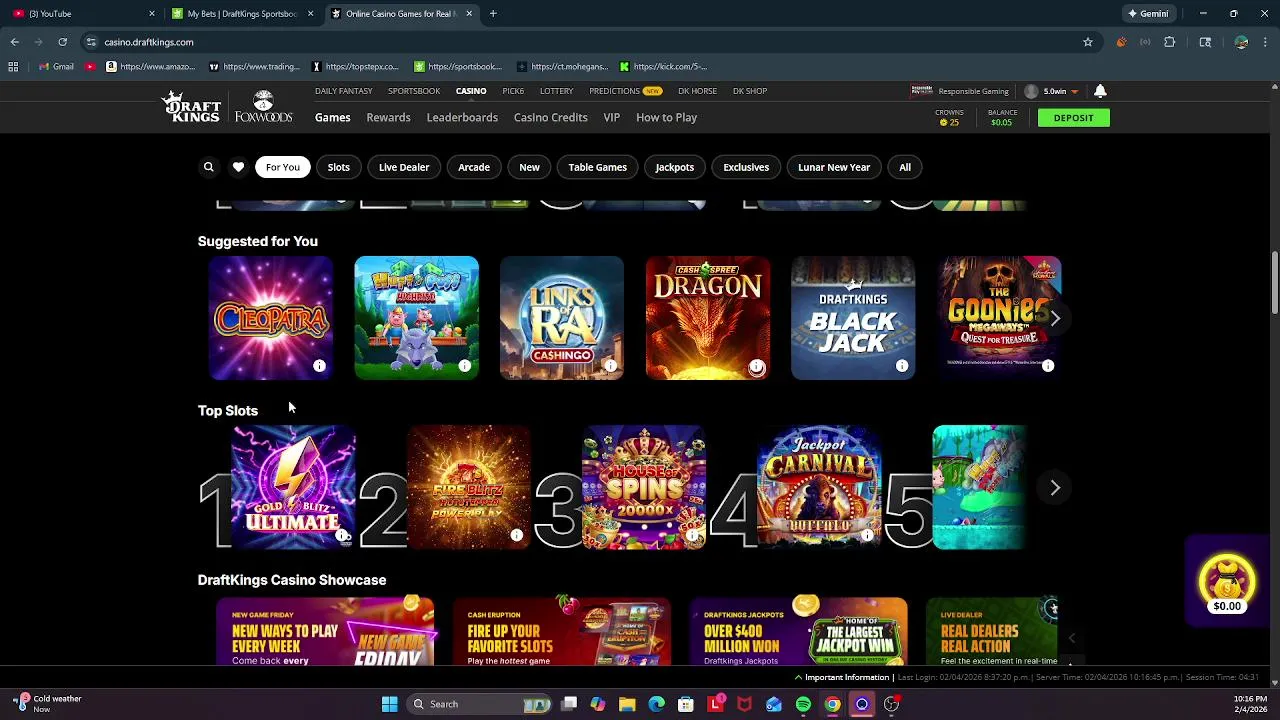Viewport: 1280px width, 720px height.
Task: Open the House of Spins slot
Action: [x=644, y=487]
